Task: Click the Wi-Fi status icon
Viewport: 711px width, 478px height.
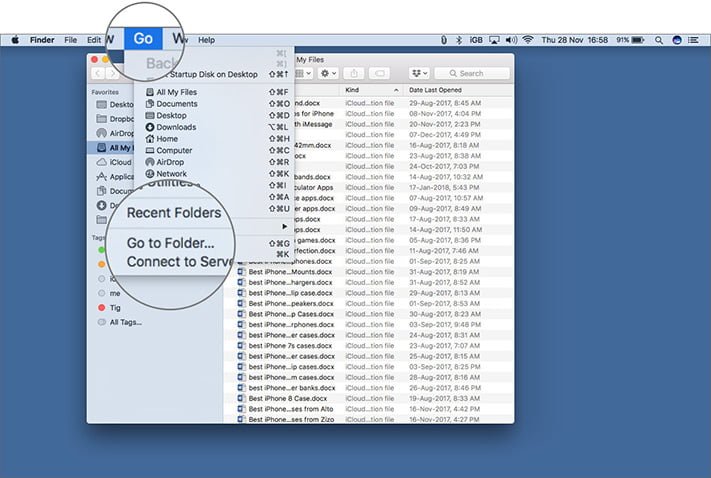Action: pos(528,40)
